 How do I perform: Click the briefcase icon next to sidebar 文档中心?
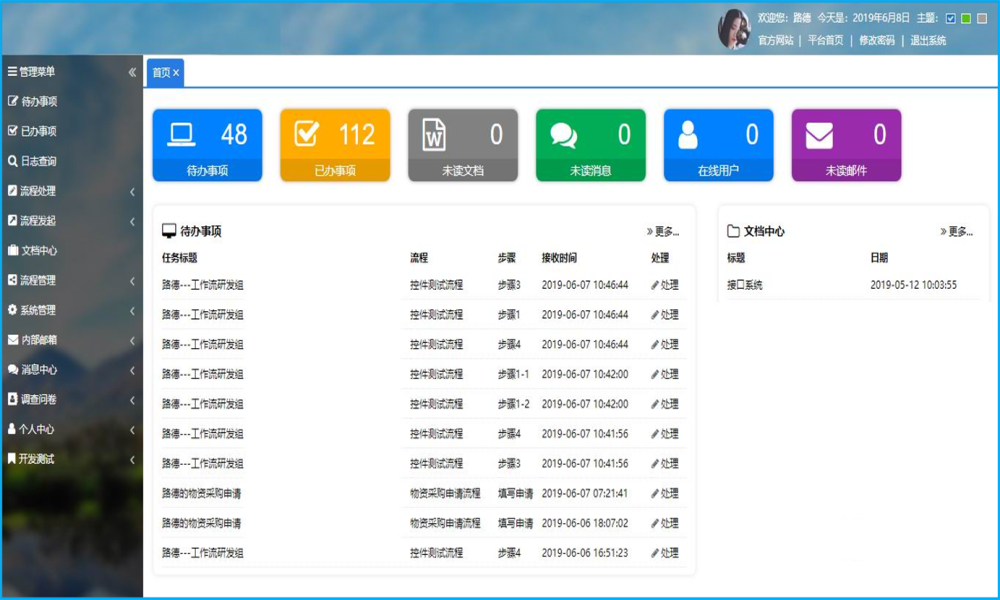(x=13, y=250)
